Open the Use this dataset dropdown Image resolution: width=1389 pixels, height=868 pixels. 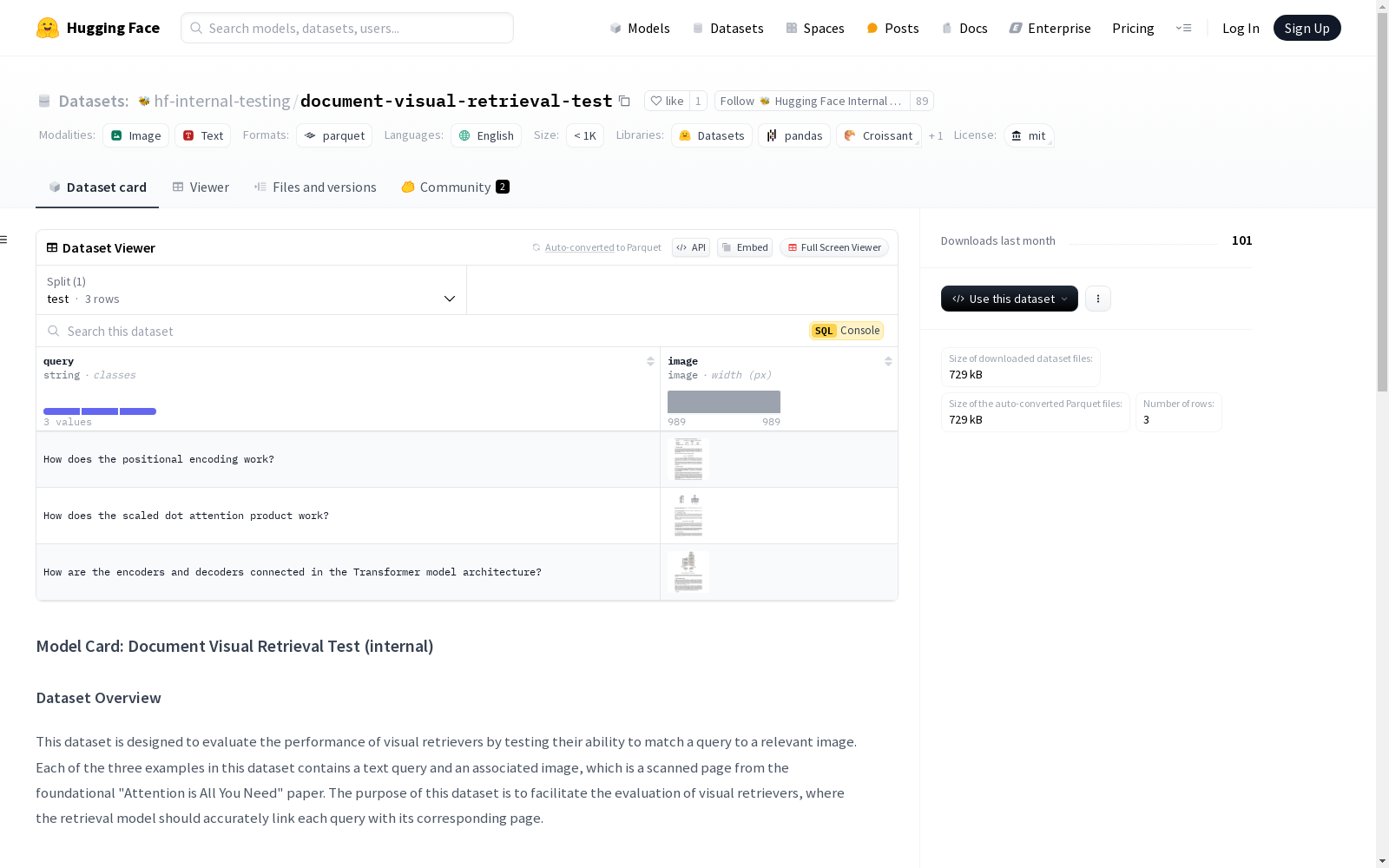1010,299
